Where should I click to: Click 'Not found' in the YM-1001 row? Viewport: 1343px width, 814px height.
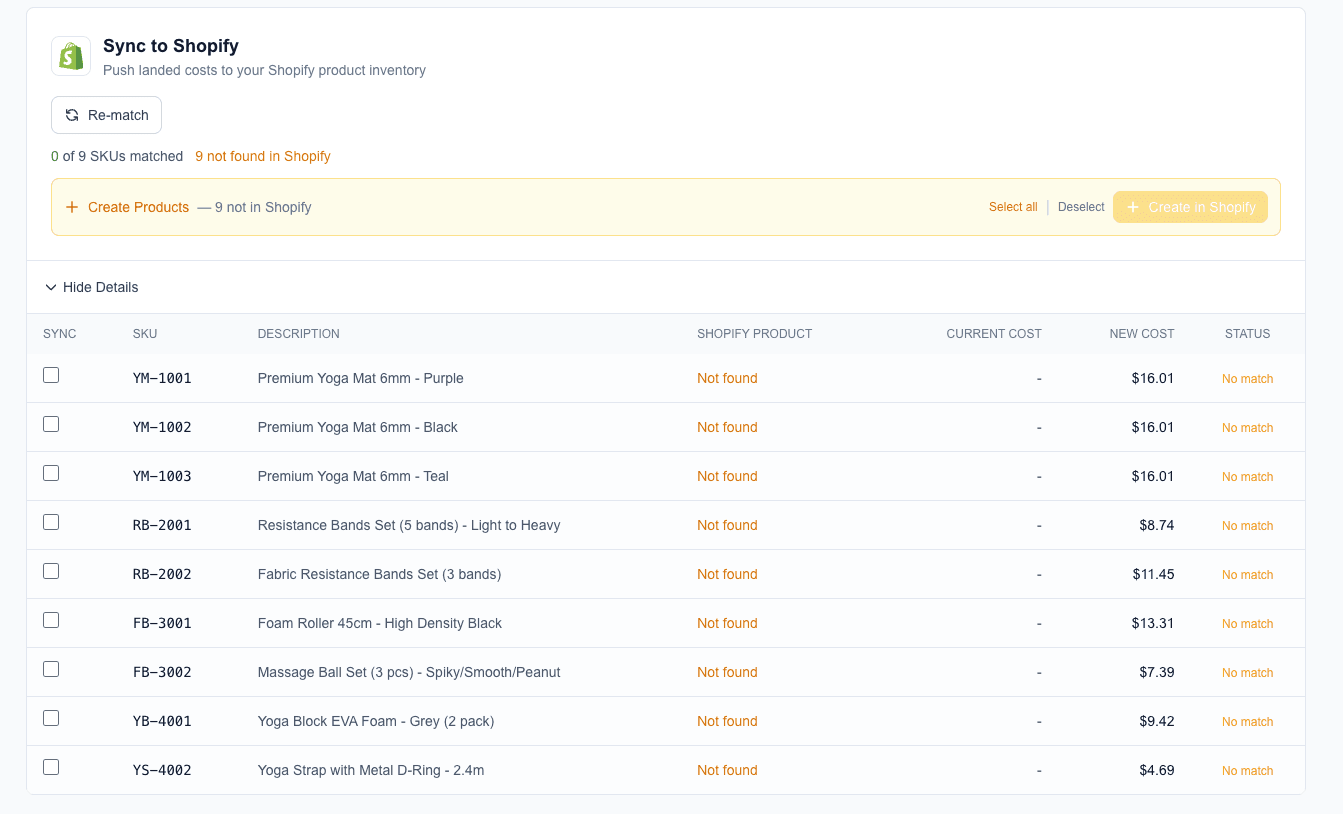727,378
